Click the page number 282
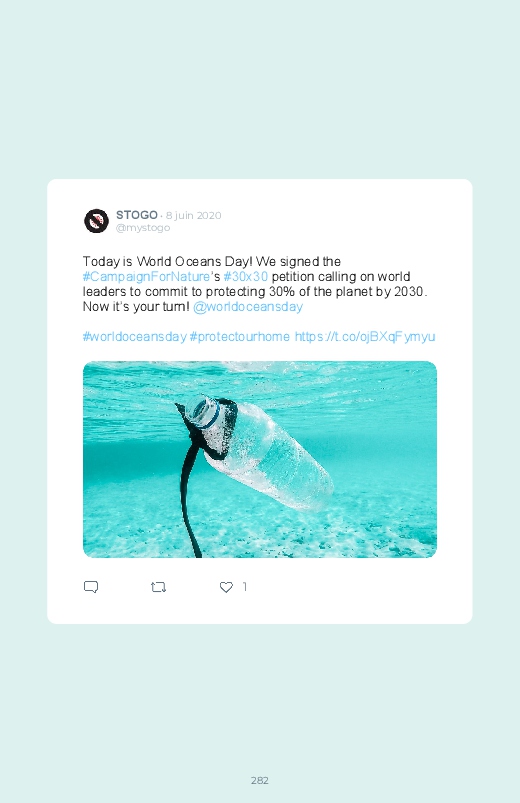520x803 pixels. point(260,780)
